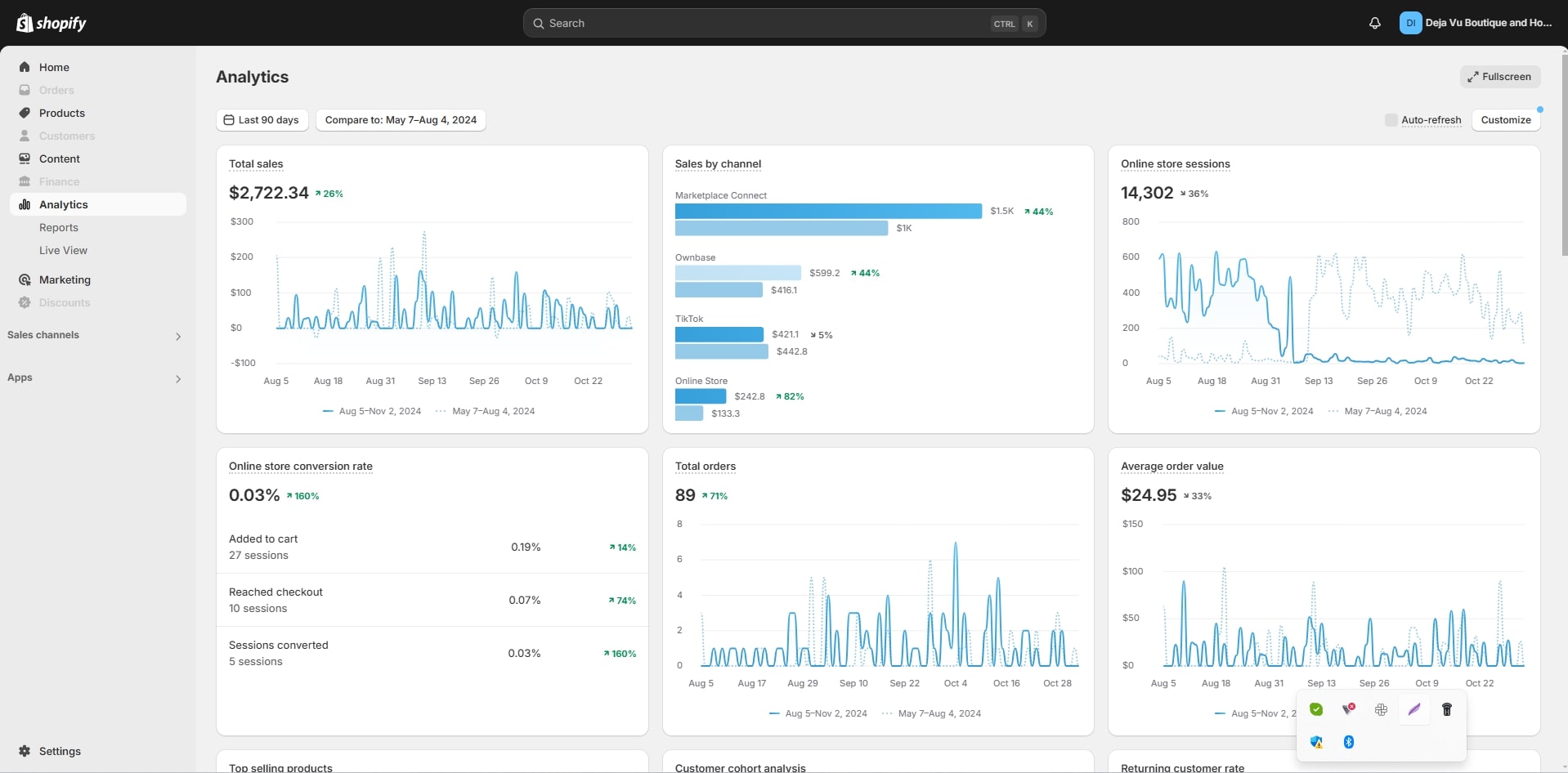Click the Shopify logo in header
The height and width of the screenshot is (773, 1568).
pyautogui.click(x=51, y=23)
